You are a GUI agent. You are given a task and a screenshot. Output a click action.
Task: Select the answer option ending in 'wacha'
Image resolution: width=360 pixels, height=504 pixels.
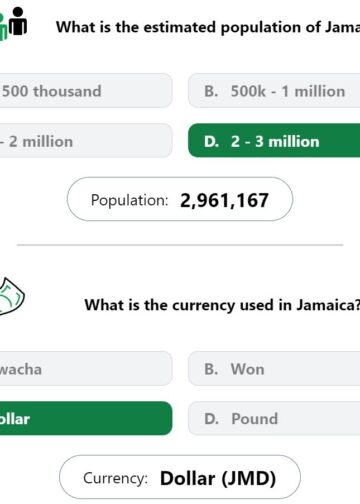point(86,368)
